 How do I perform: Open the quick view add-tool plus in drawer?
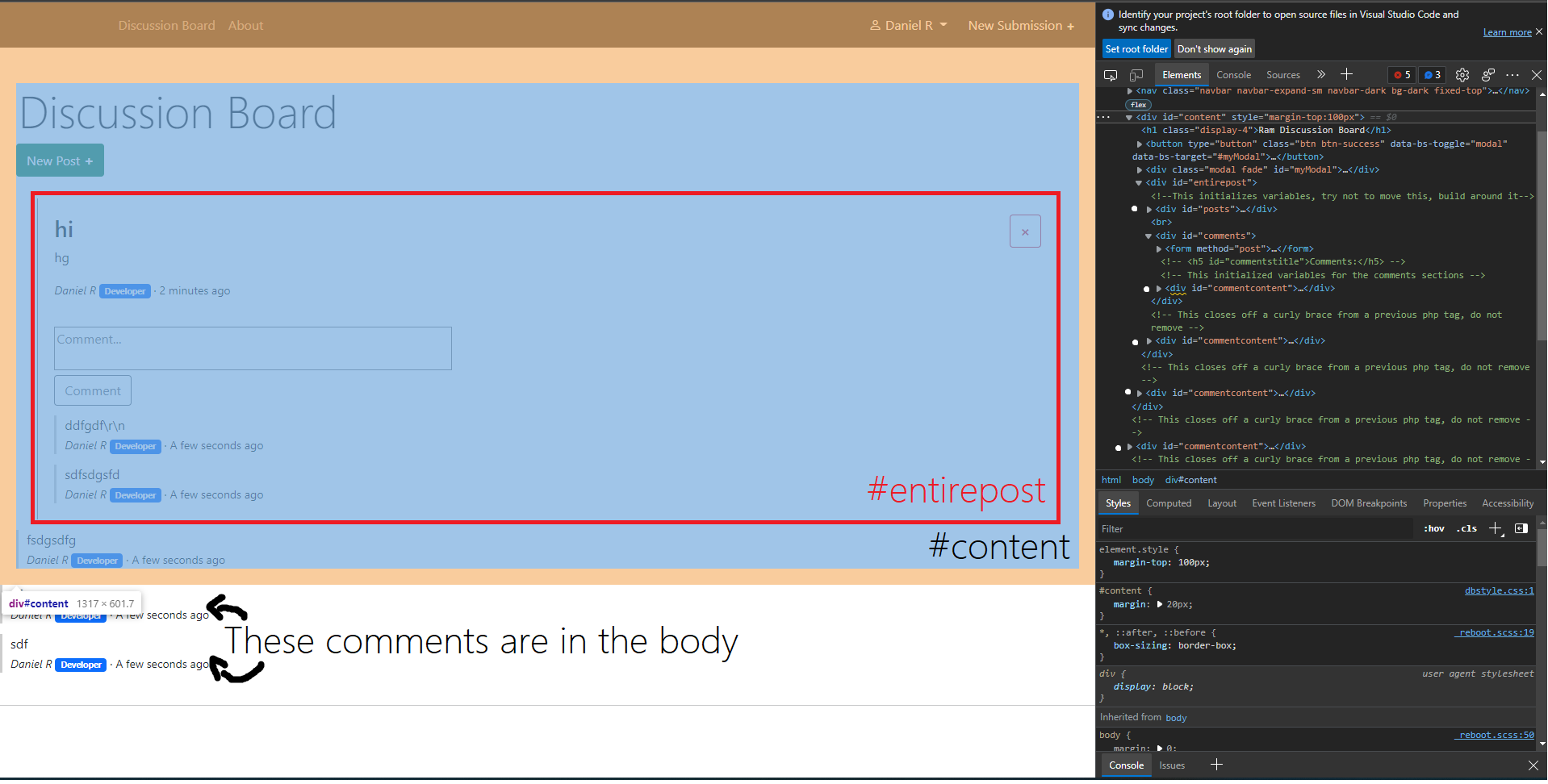[x=1216, y=765]
